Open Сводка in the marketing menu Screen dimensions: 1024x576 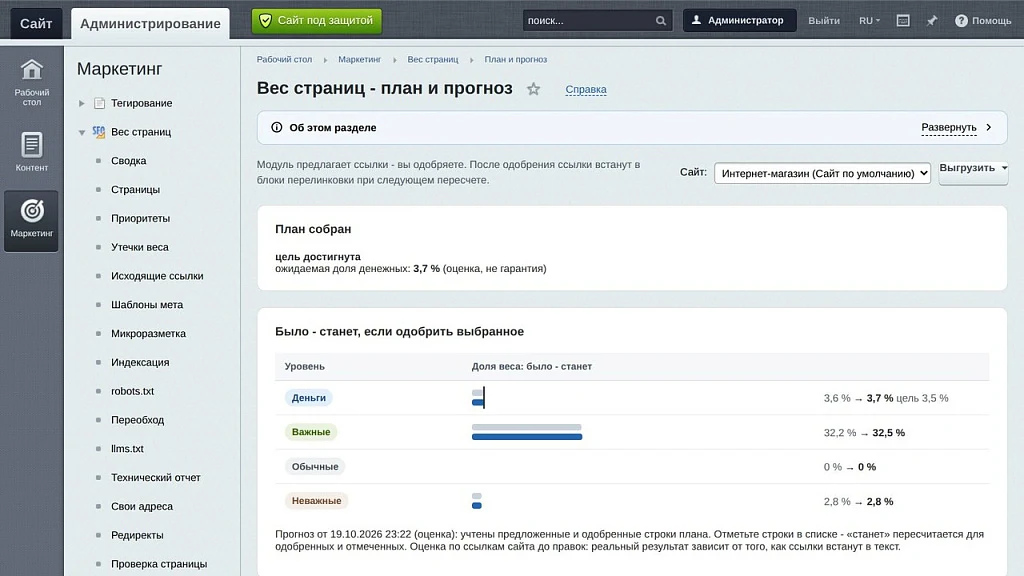tap(129, 161)
